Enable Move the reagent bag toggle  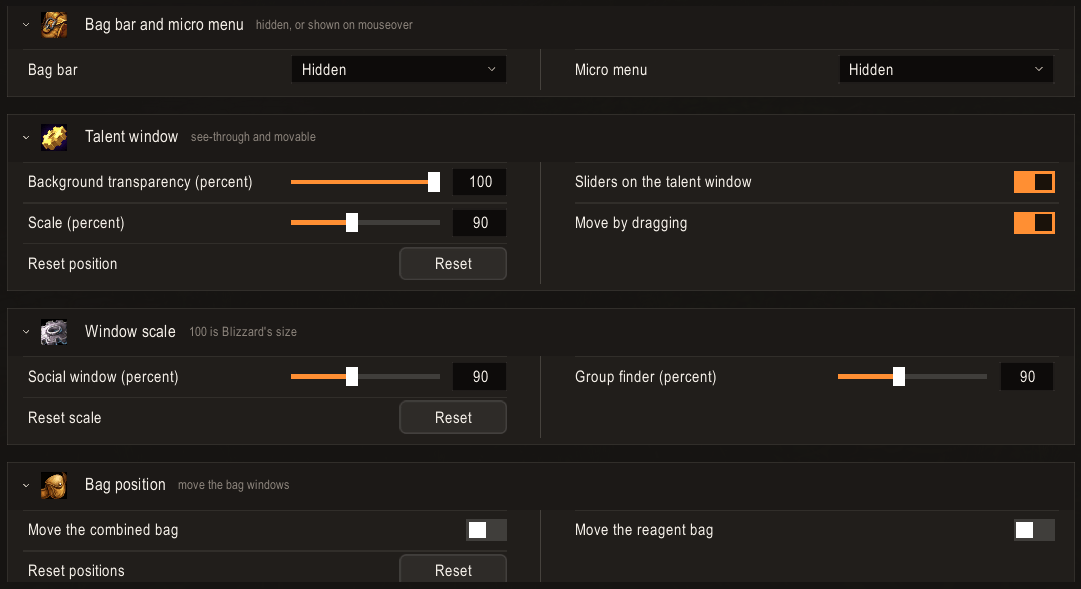coord(1034,530)
